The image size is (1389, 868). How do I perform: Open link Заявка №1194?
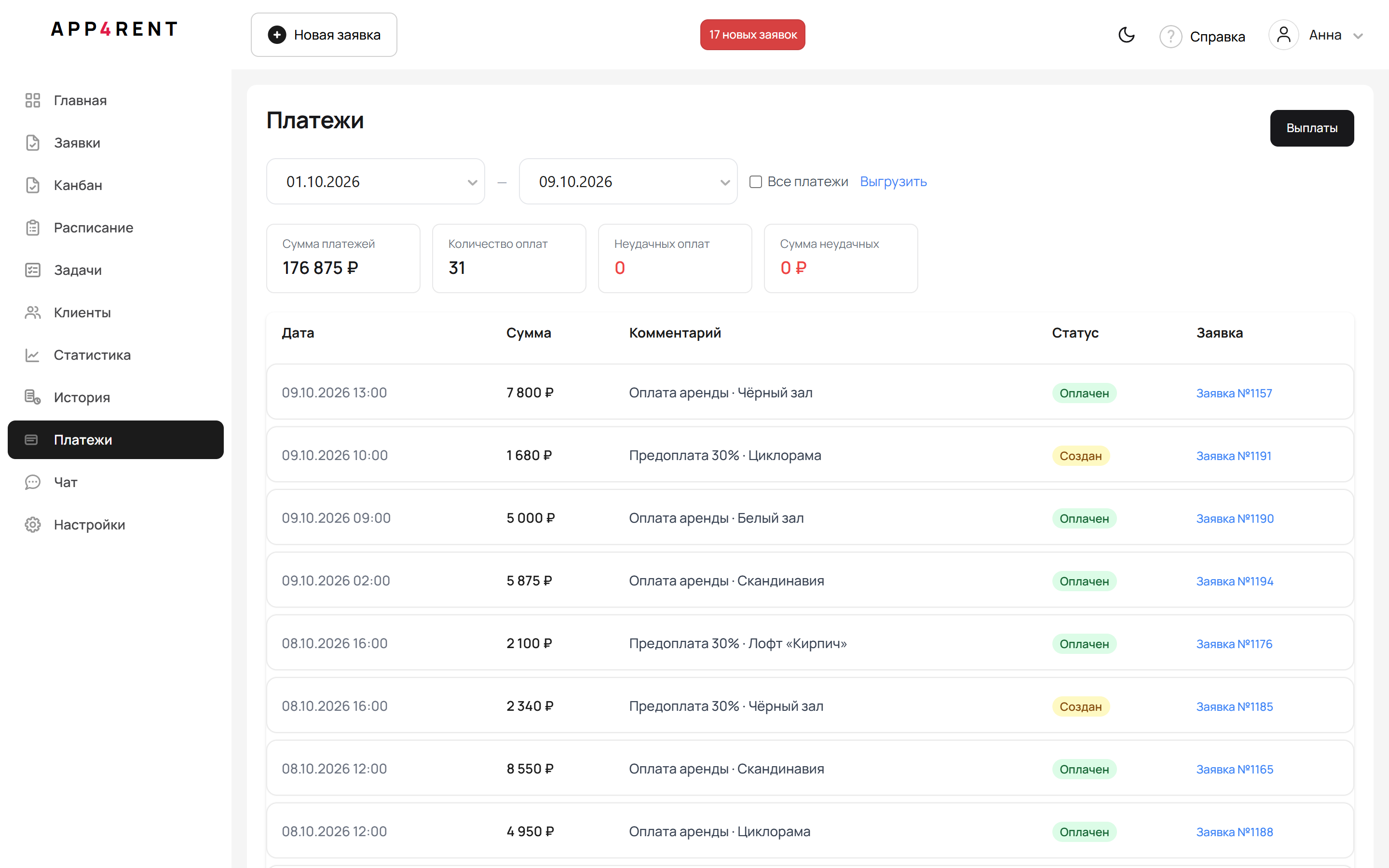(x=1235, y=582)
